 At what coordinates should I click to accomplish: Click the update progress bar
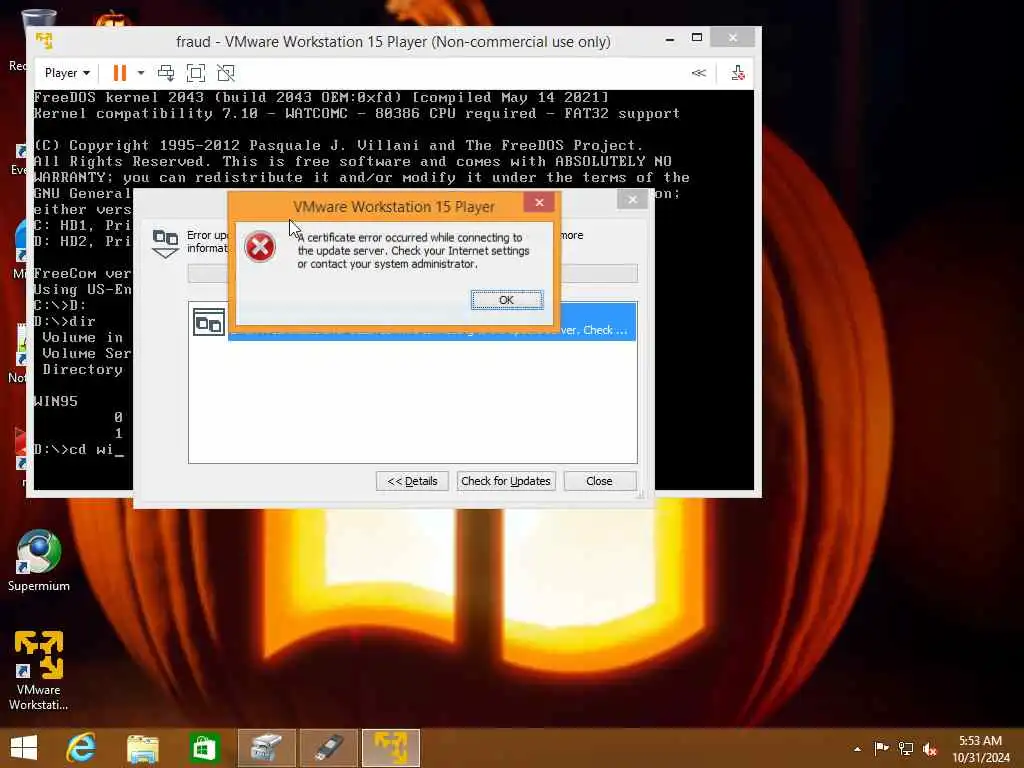pos(412,274)
